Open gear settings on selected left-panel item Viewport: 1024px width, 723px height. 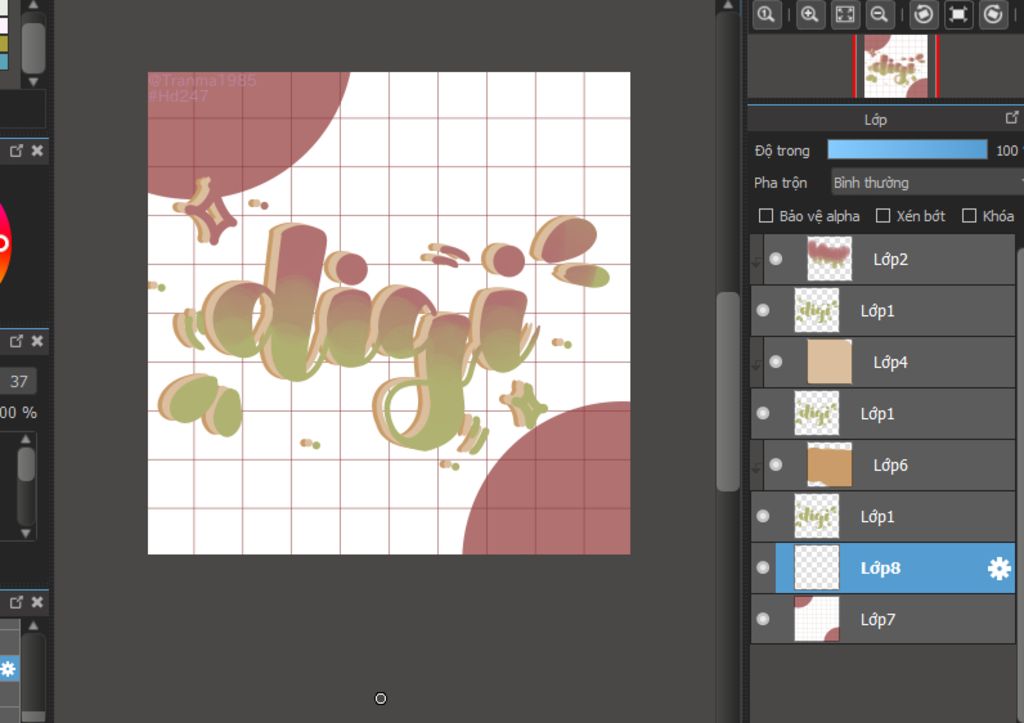click(8, 669)
